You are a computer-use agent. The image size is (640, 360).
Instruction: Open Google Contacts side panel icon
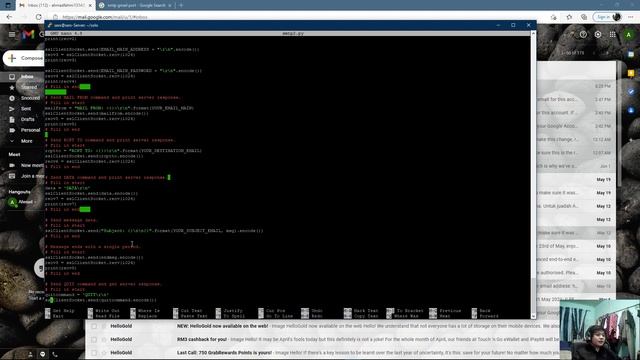631,111
